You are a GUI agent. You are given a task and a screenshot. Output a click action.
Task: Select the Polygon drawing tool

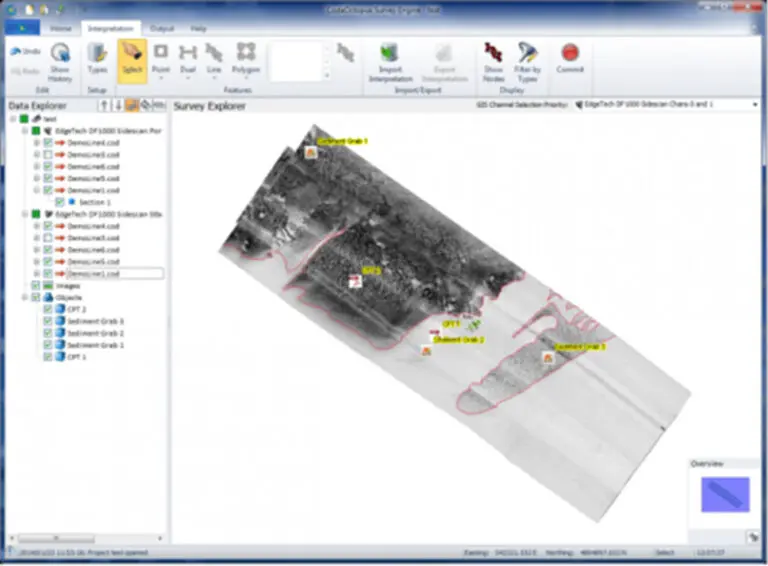pos(246,58)
